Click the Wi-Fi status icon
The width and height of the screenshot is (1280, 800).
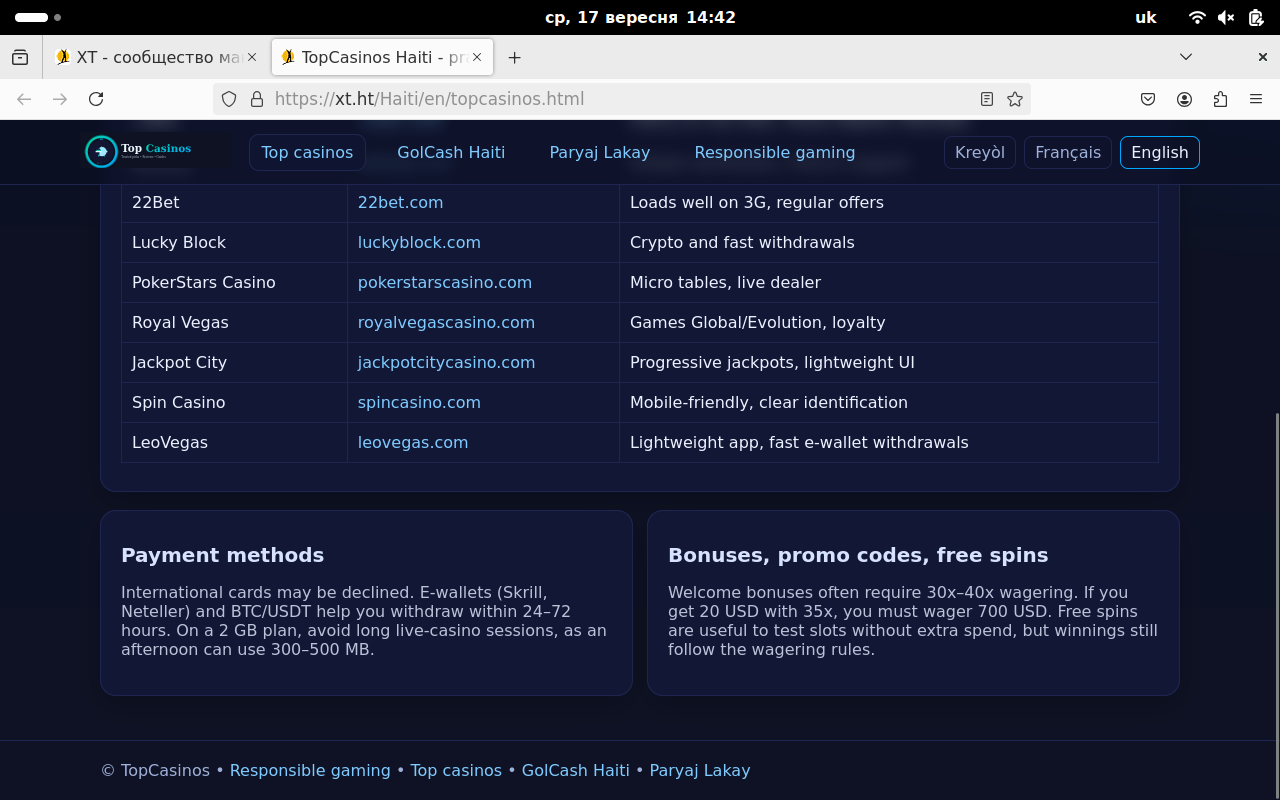(1197, 17)
